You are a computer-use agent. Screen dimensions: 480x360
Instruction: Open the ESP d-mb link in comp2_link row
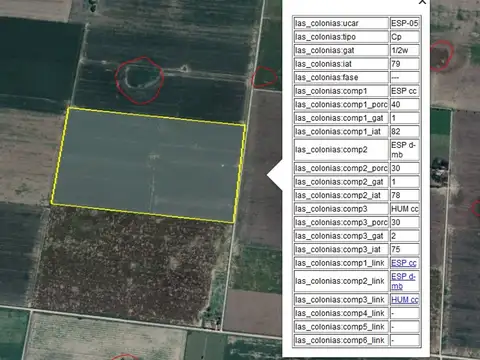403,281
